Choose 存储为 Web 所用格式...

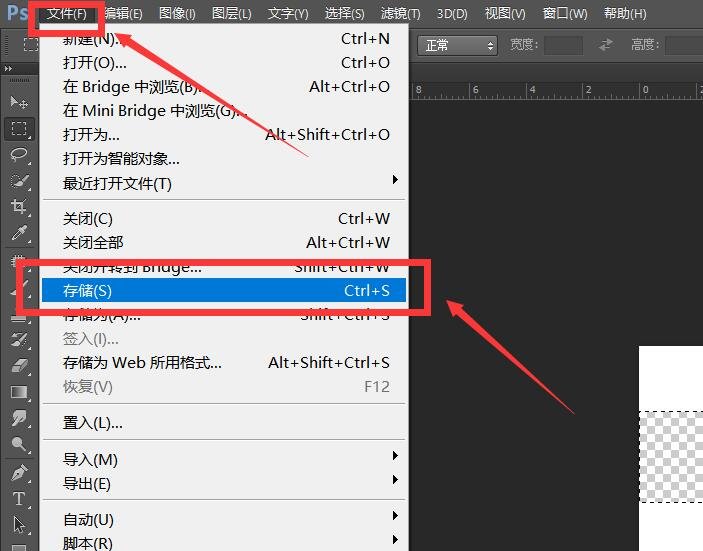(x=223, y=362)
